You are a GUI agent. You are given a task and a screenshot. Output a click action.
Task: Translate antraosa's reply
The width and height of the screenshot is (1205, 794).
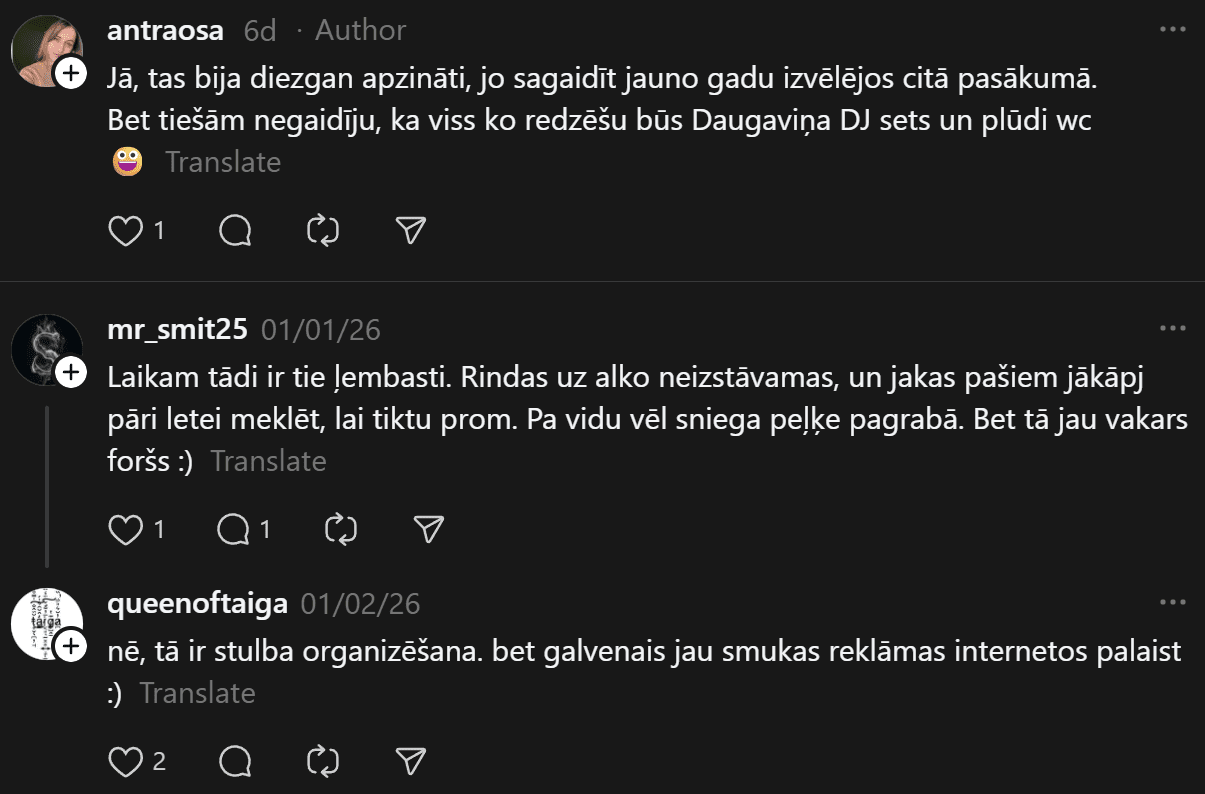(223, 162)
